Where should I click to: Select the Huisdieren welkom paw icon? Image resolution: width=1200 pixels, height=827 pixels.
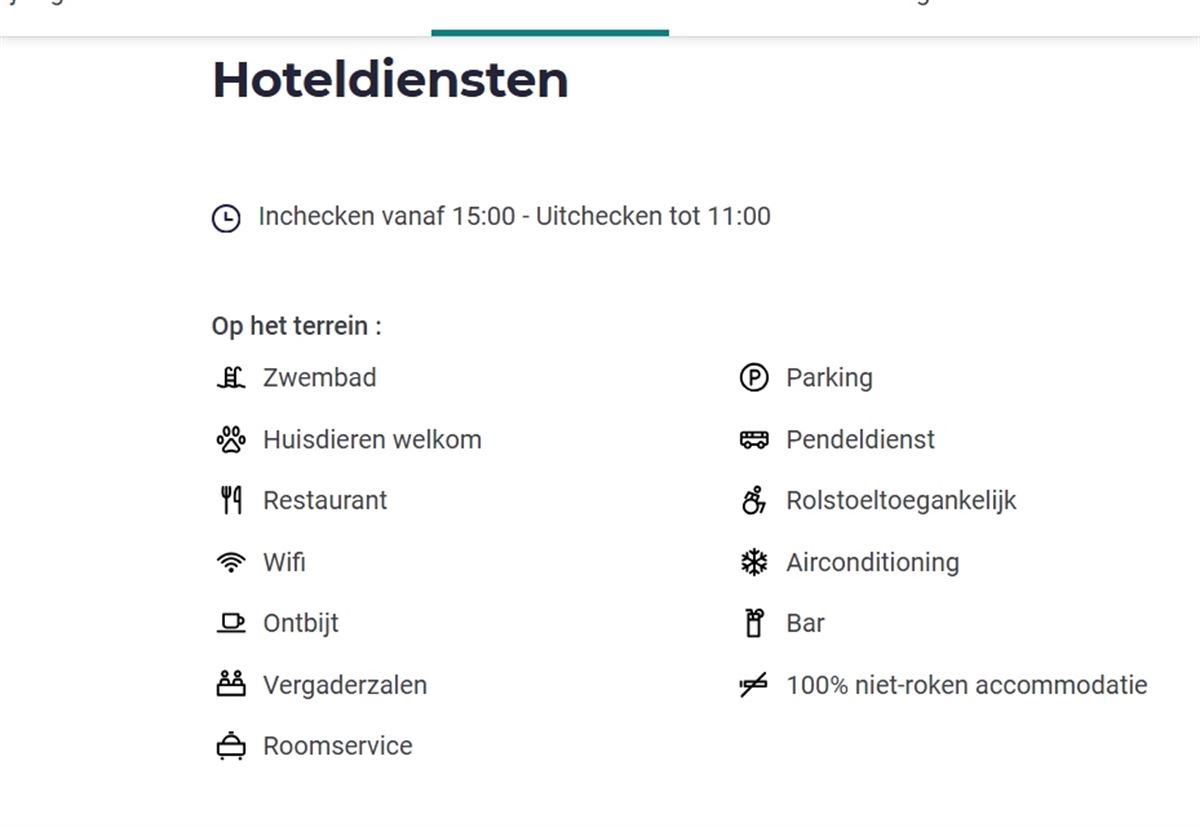[231, 439]
